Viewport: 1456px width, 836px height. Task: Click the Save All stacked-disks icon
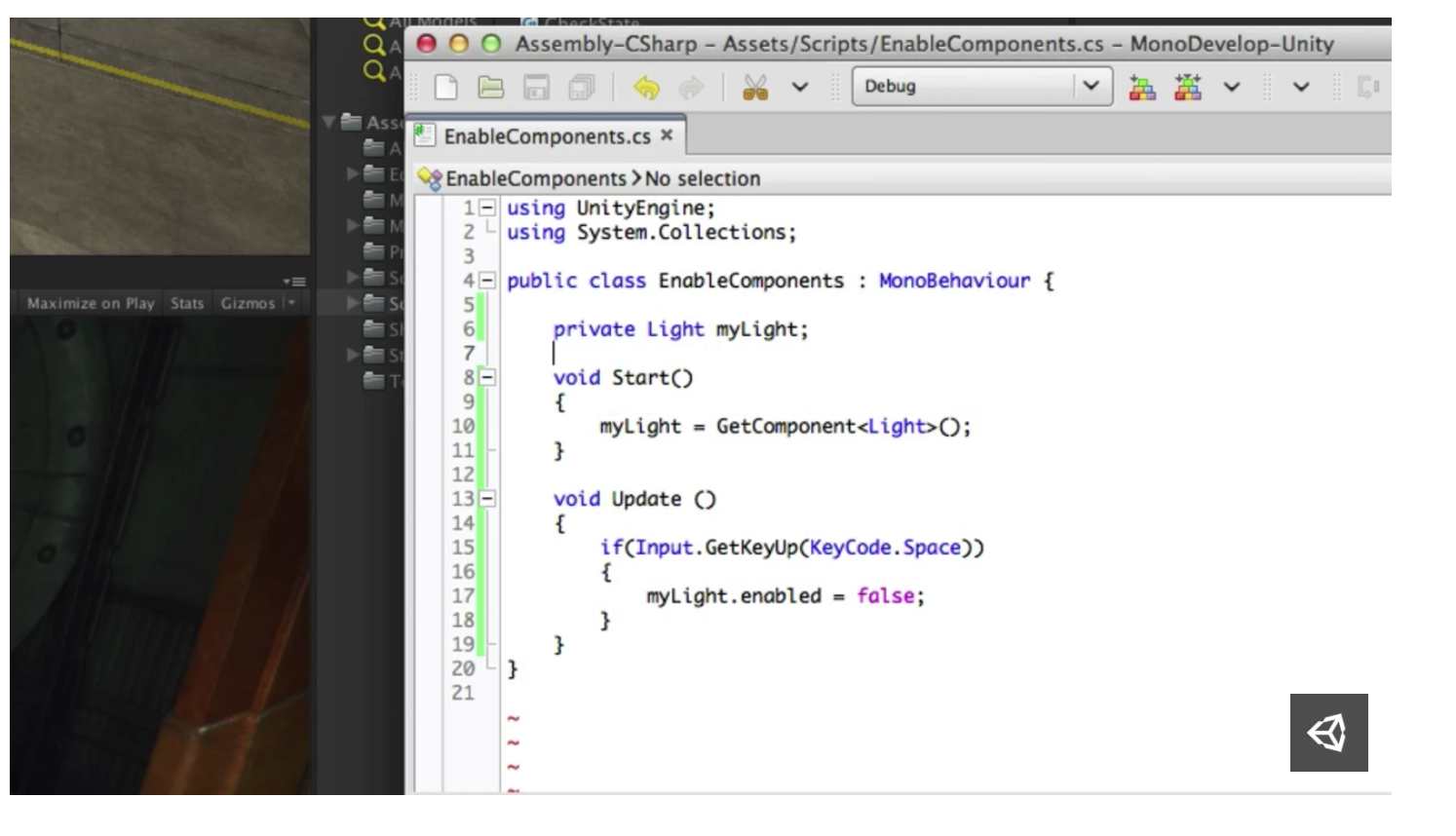point(581,88)
